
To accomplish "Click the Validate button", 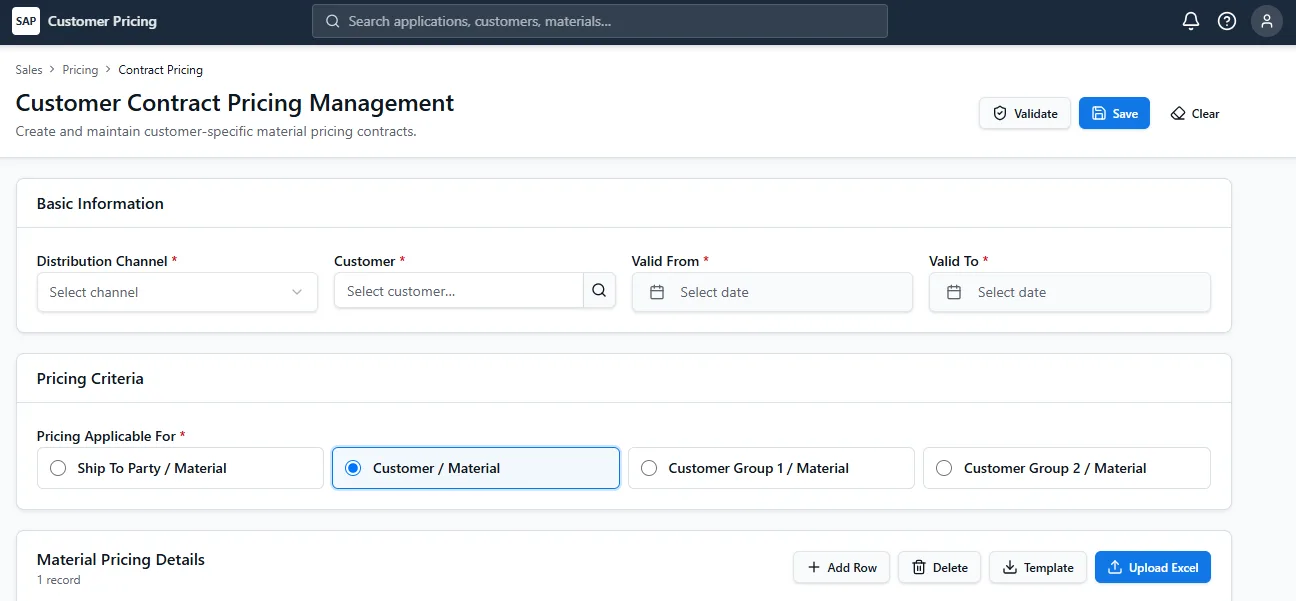I will coord(1025,113).
